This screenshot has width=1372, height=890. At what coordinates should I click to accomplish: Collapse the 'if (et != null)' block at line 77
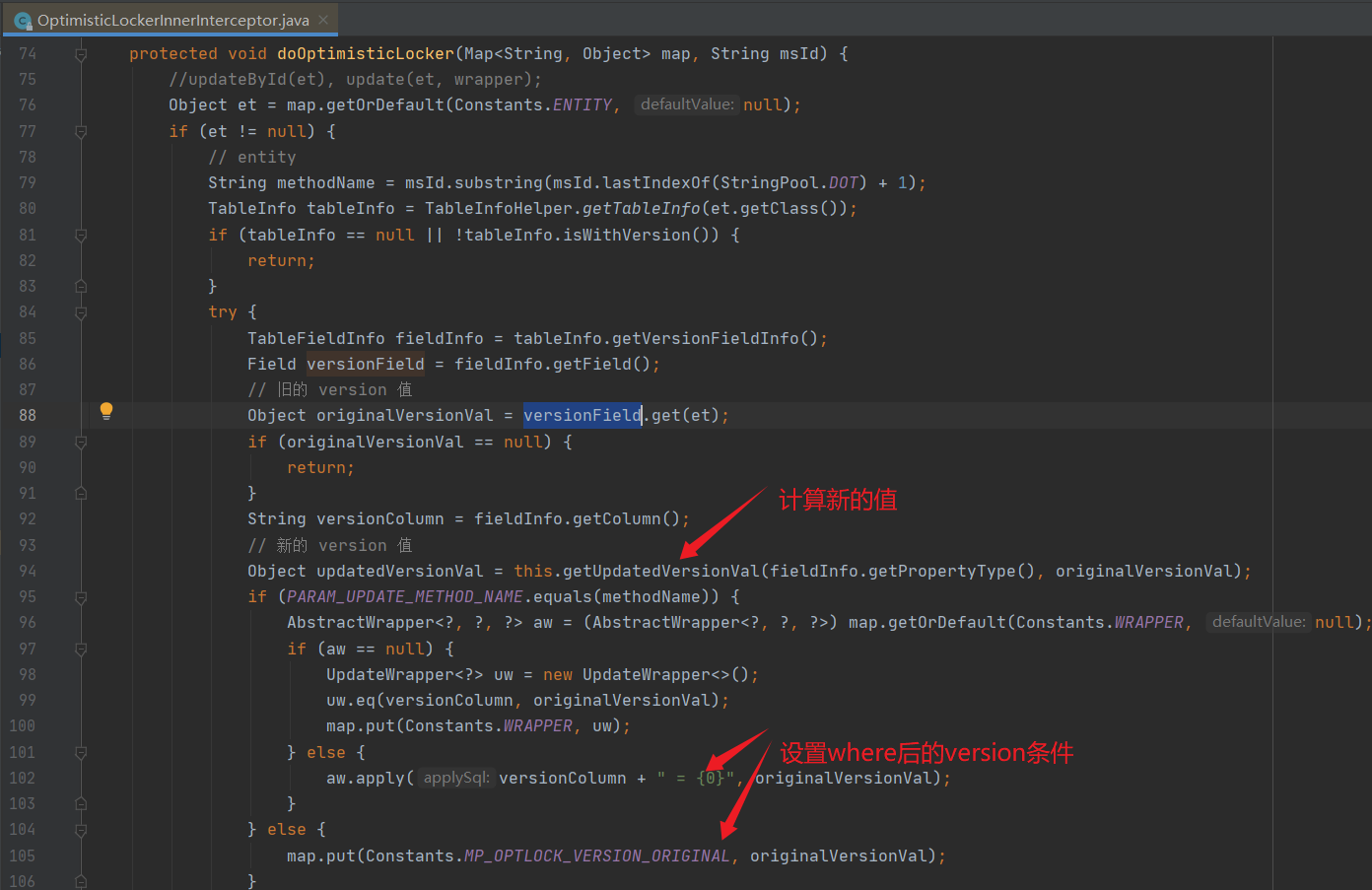81,132
